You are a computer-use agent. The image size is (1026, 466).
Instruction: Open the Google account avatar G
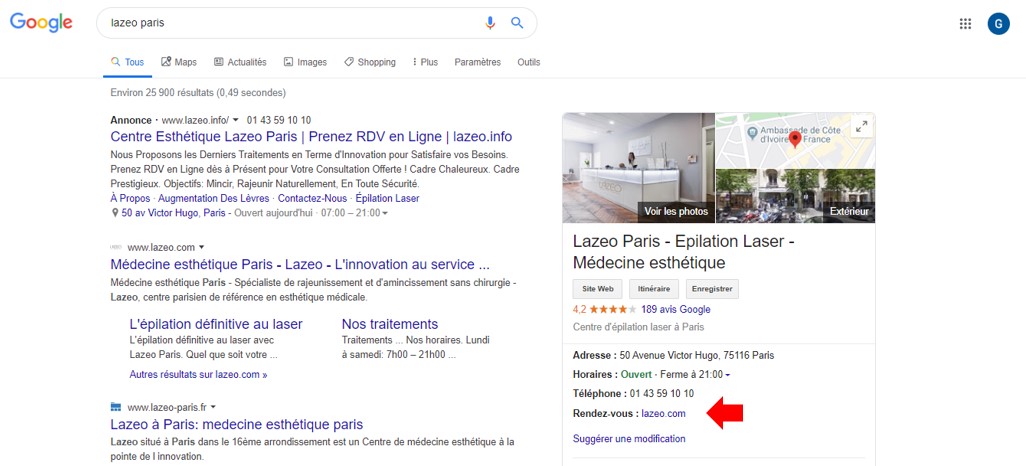tap(999, 24)
